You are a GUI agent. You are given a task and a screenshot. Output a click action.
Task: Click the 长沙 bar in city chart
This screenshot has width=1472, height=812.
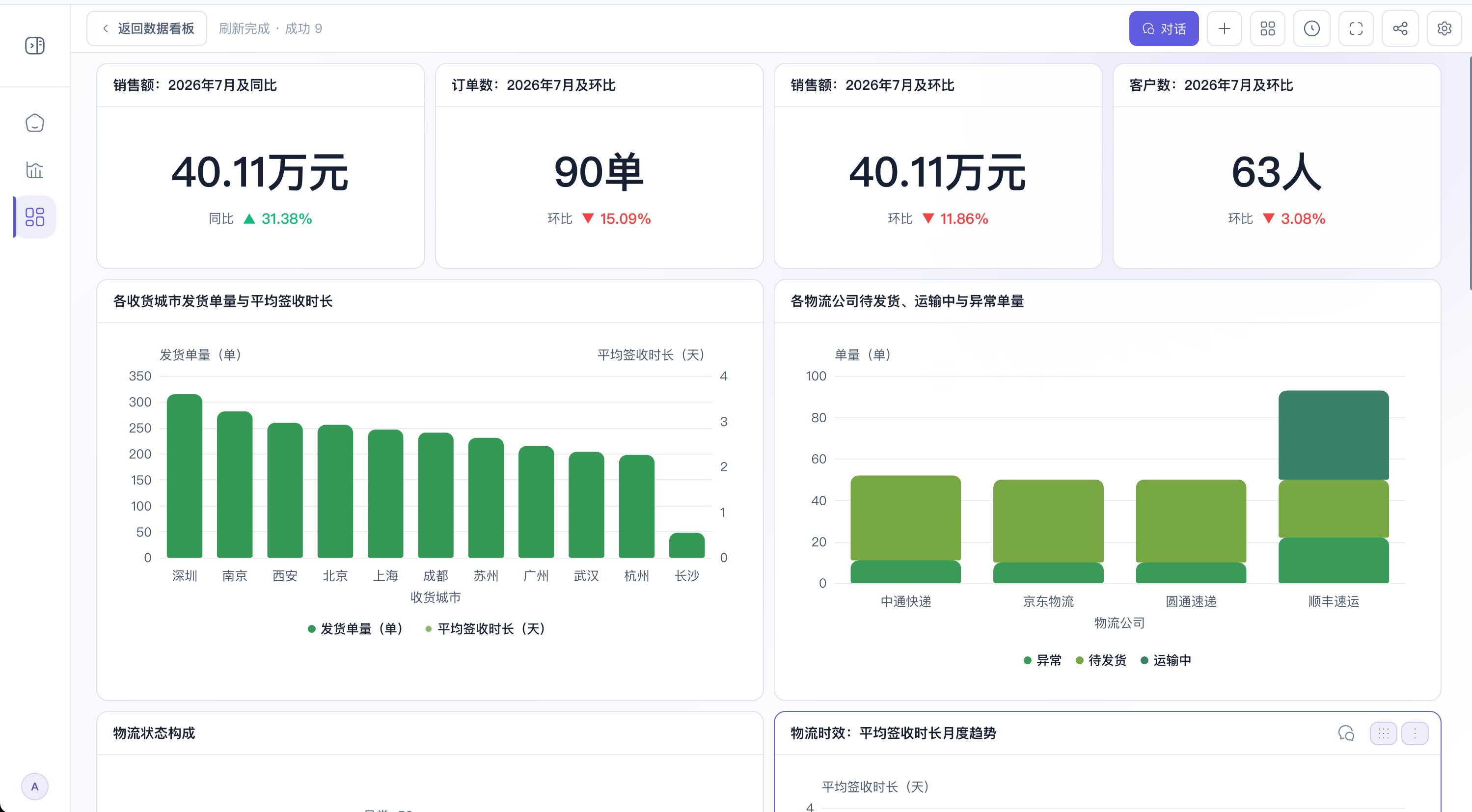click(x=687, y=545)
